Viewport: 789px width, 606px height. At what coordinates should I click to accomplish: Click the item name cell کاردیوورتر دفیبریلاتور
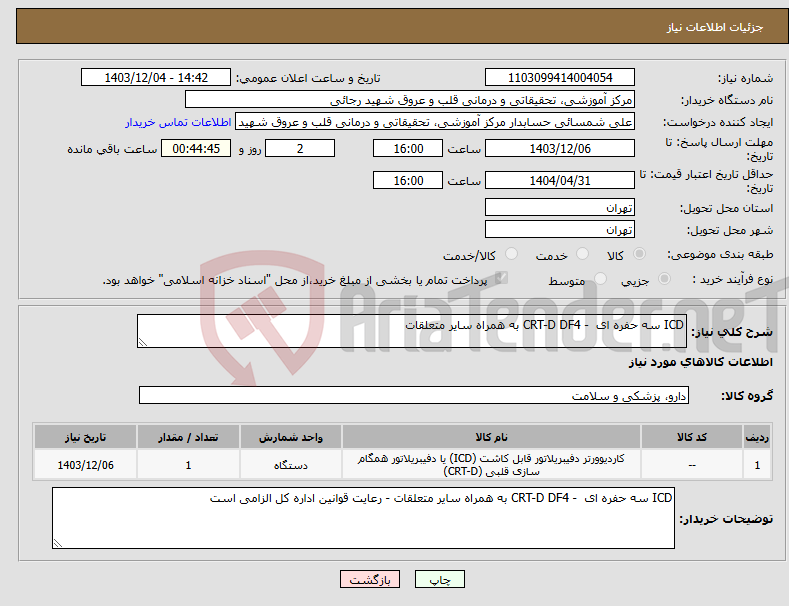point(491,465)
